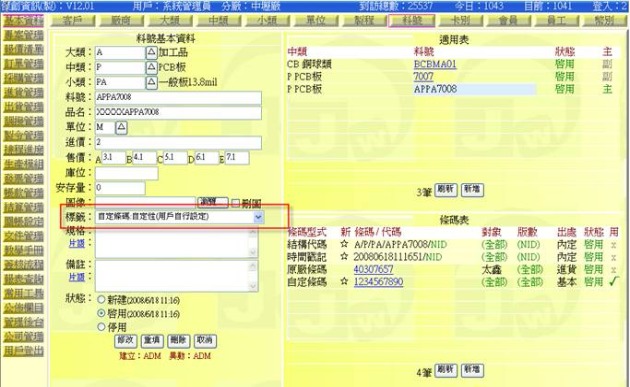The image size is (630, 387).
Task: Click the green checkmark in the 自定條碼 row
Action: [x=613, y=281]
